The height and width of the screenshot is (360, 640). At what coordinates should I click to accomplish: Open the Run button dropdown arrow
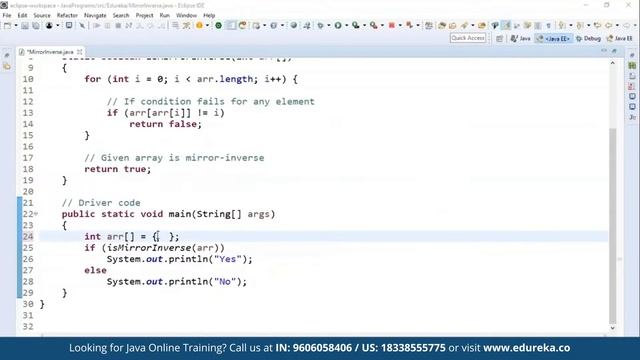click(x=347, y=26)
